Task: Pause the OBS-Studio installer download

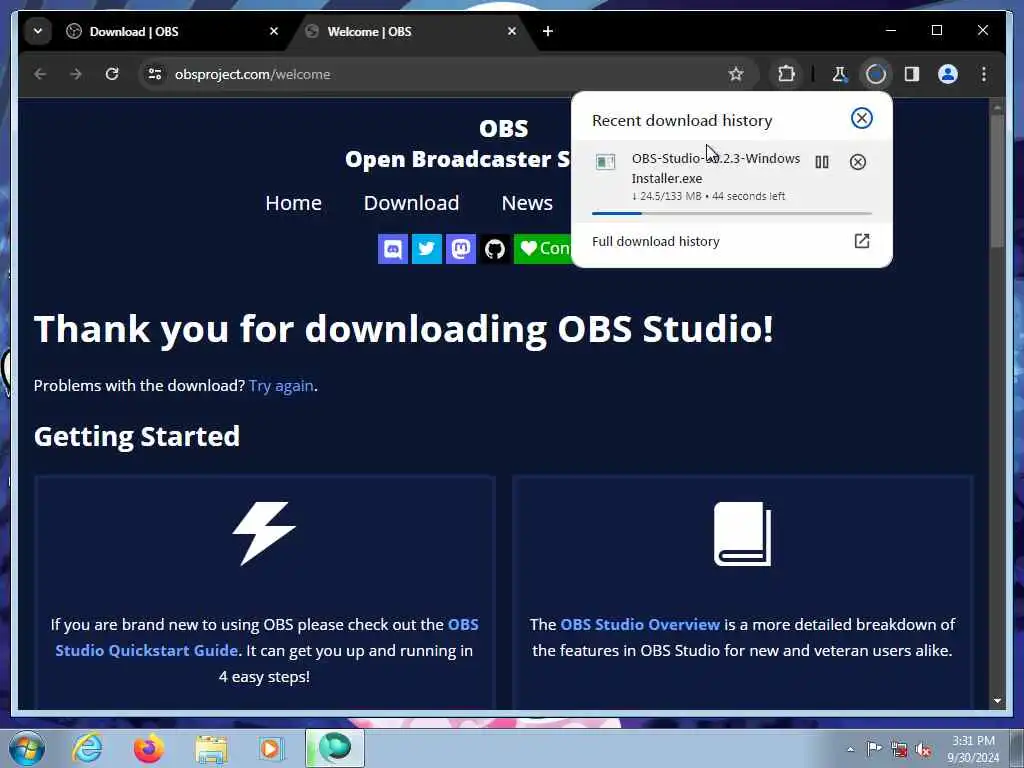Action: click(822, 162)
